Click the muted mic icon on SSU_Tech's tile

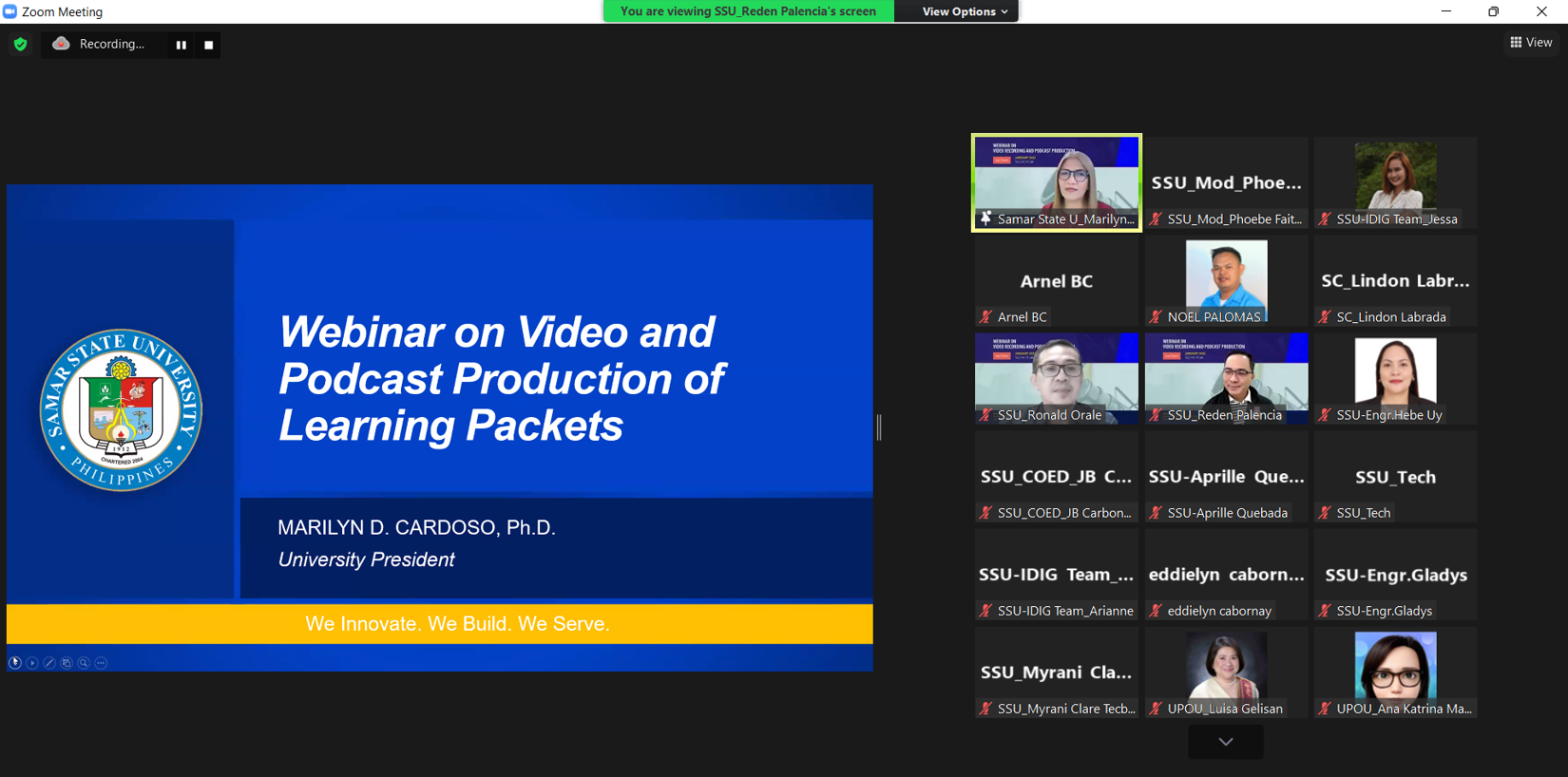point(1325,513)
